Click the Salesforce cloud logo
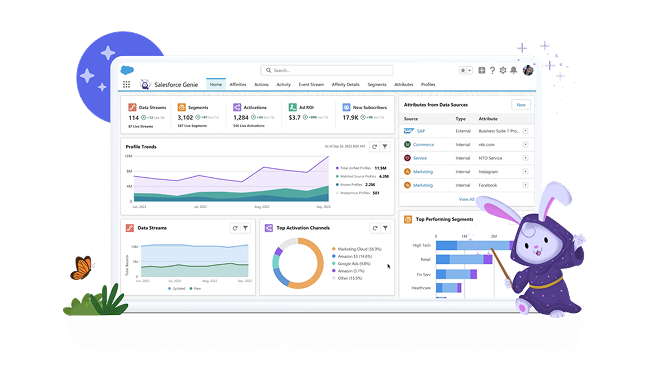661x372 pixels. pyautogui.click(x=127, y=70)
